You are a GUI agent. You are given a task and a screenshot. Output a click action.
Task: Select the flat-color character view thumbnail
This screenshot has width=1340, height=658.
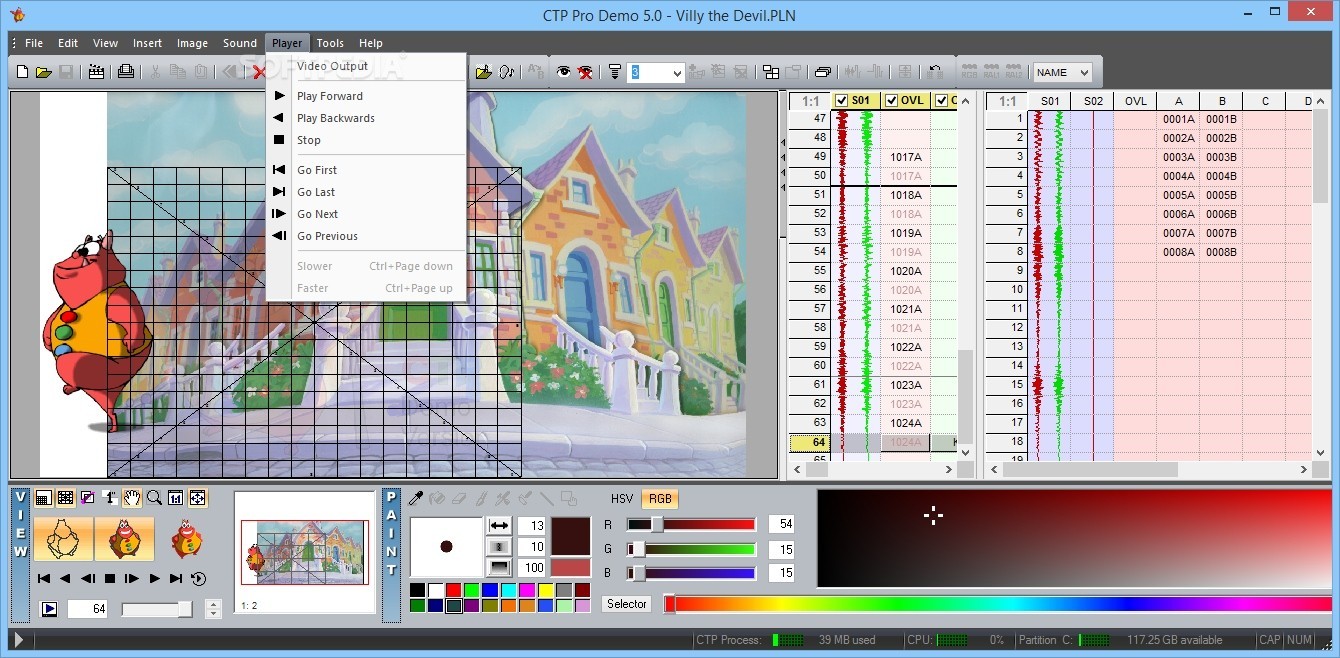(125, 538)
